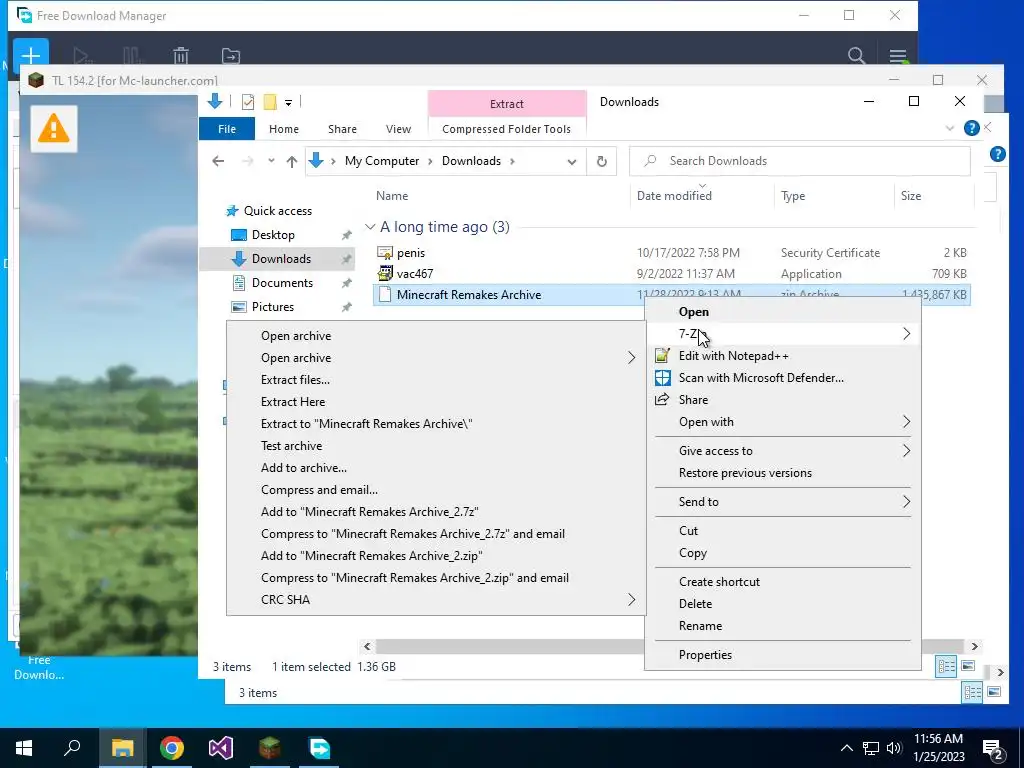Choose Edit with Notepad++
Viewport: 1024px width, 768px height.
click(x=733, y=356)
